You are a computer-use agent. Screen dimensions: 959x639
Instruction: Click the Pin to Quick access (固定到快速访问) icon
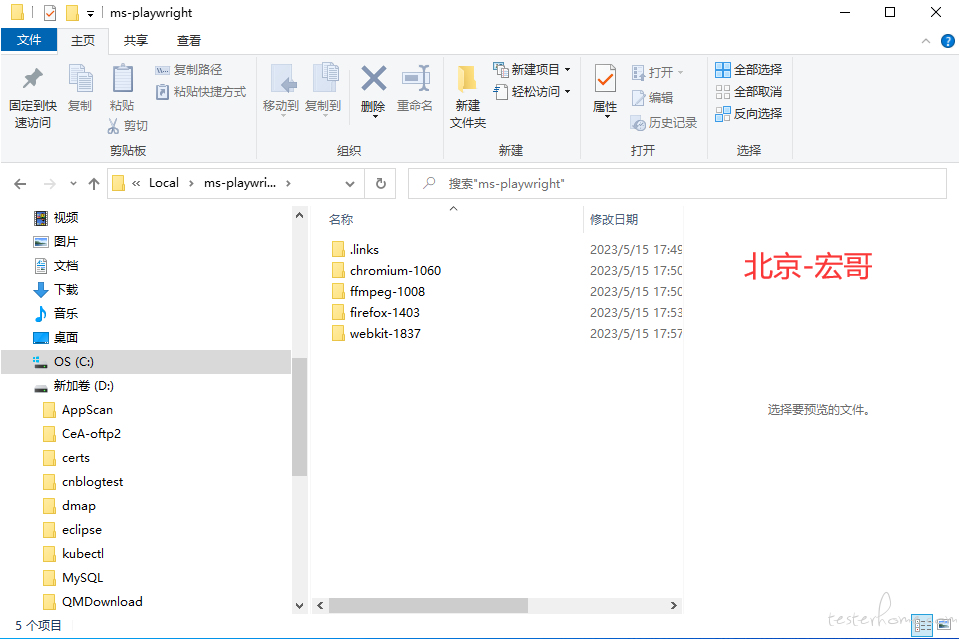pyautogui.click(x=32, y=79)
